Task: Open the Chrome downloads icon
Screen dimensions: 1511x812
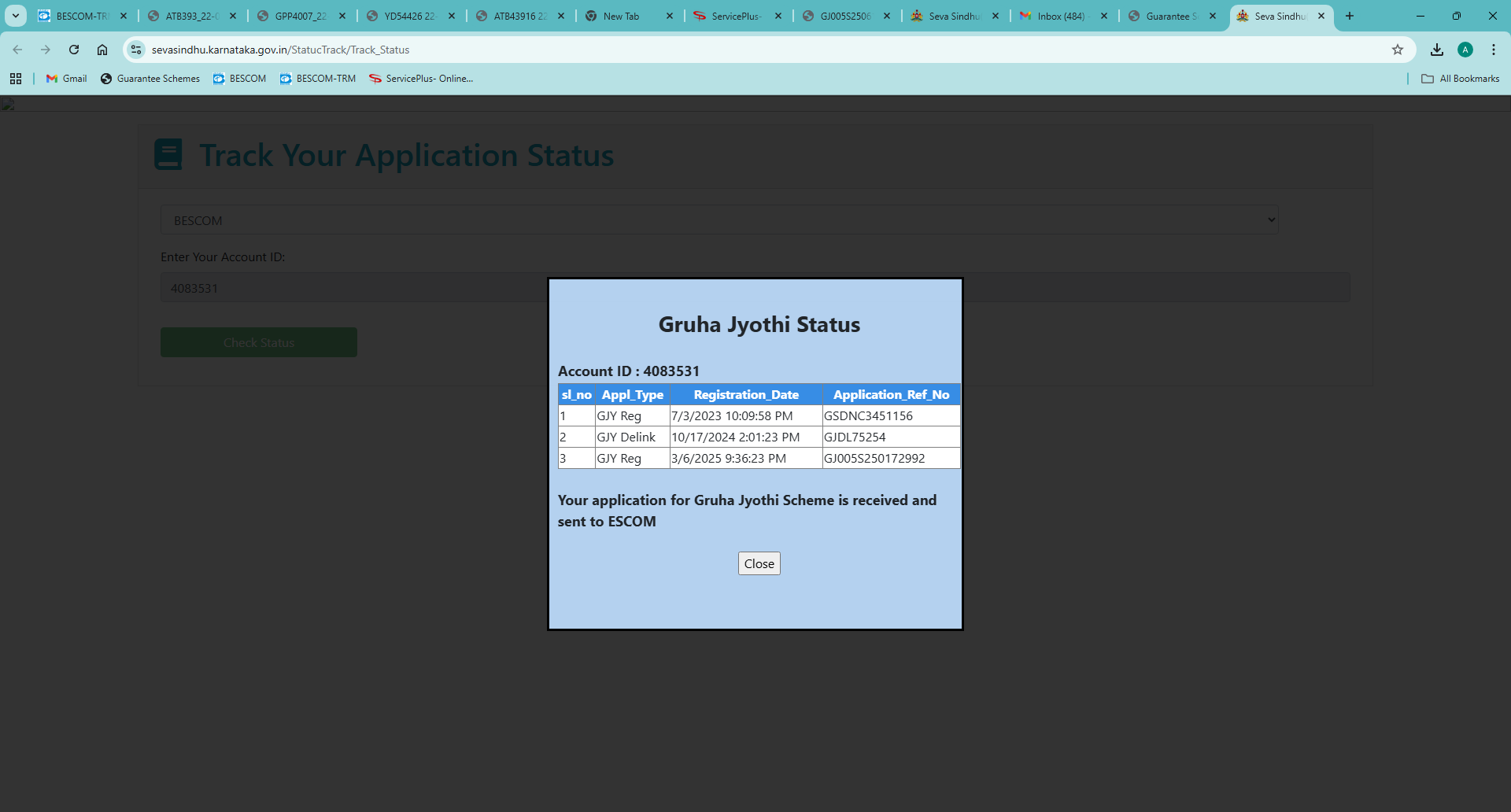Action: [1437, 50]
